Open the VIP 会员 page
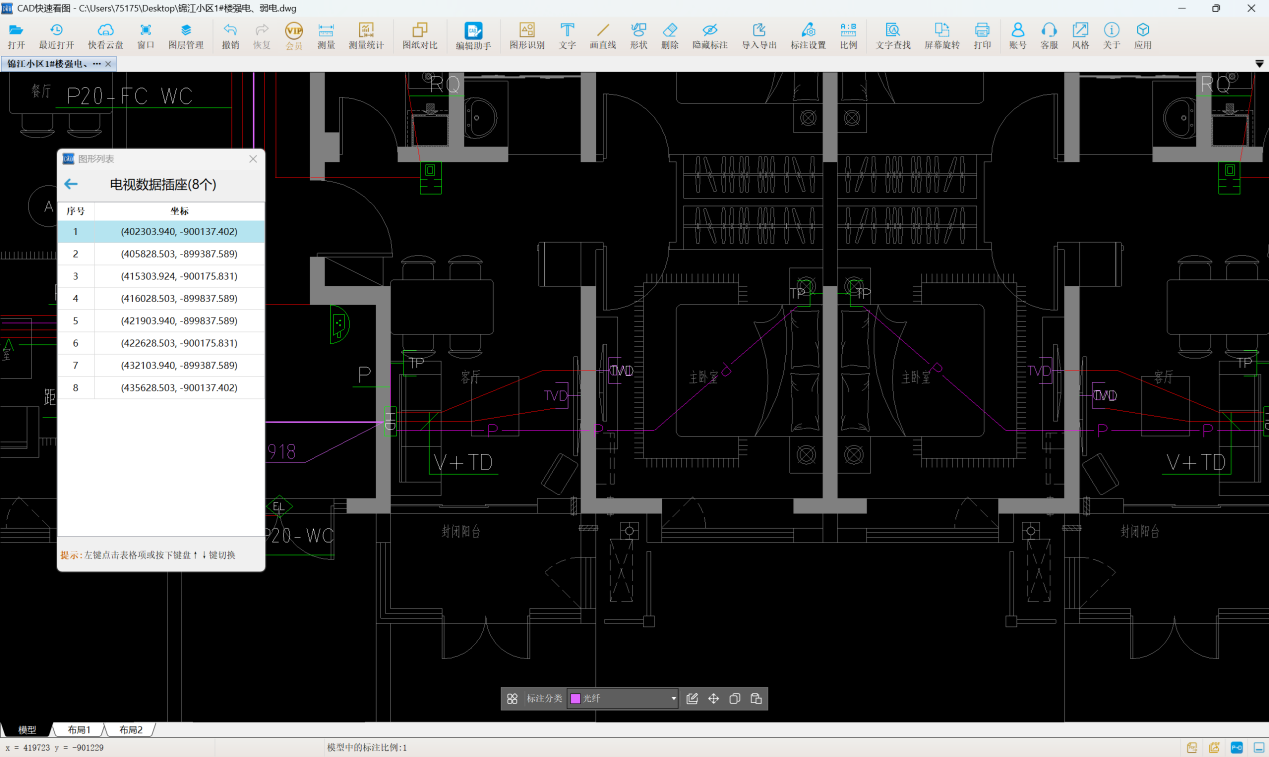1269x757 pixels. pos(294,36)
